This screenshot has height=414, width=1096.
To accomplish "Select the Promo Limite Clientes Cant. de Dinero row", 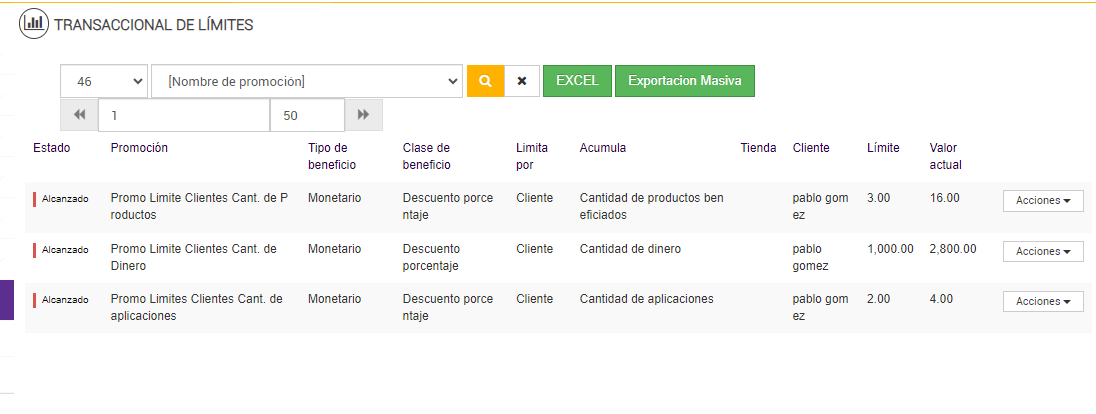I will tap(193, 257).
